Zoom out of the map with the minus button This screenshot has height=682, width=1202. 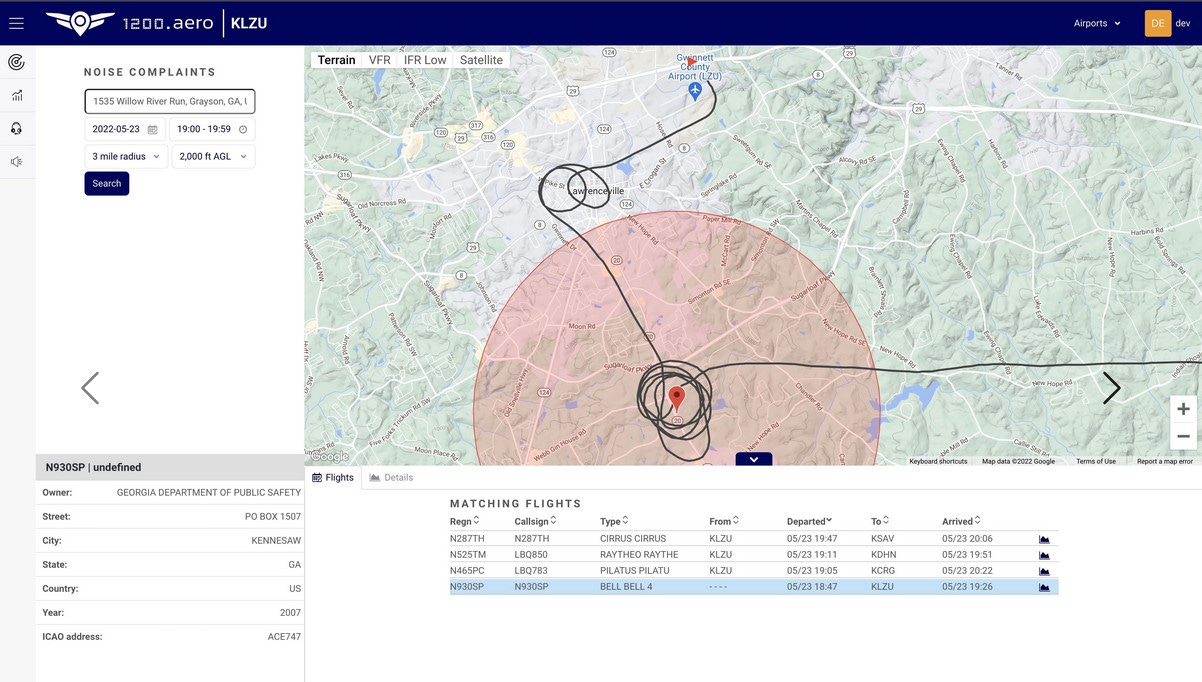[1183, 436]
